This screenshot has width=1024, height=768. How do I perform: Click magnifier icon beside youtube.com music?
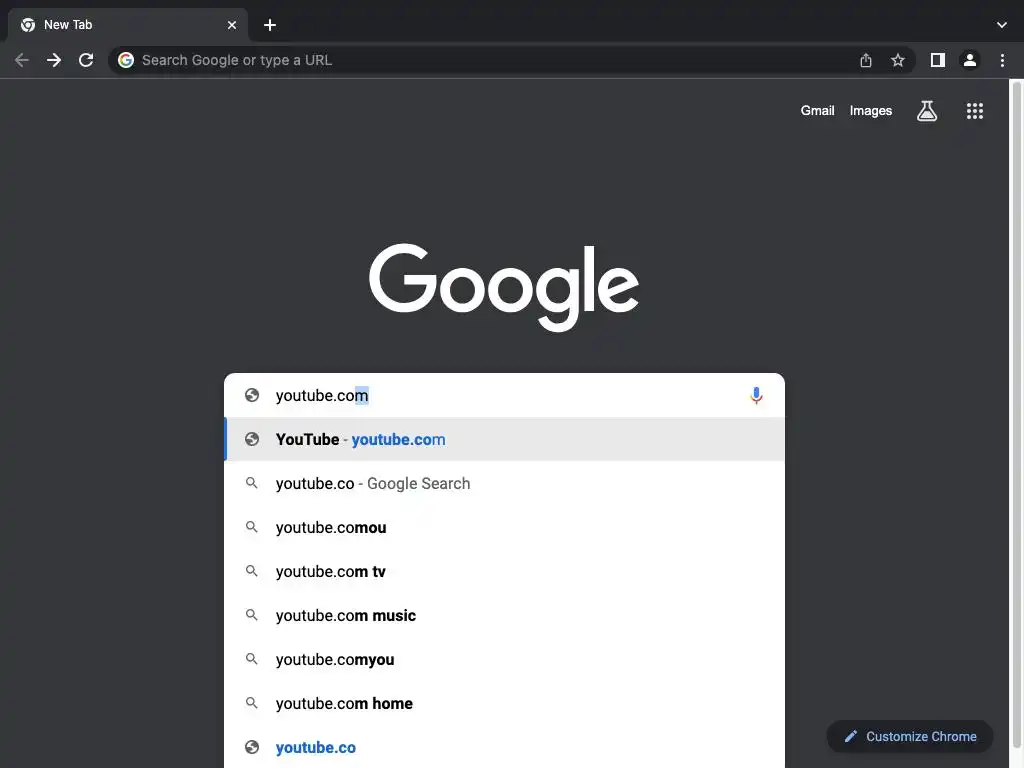[x=251, y=615]
